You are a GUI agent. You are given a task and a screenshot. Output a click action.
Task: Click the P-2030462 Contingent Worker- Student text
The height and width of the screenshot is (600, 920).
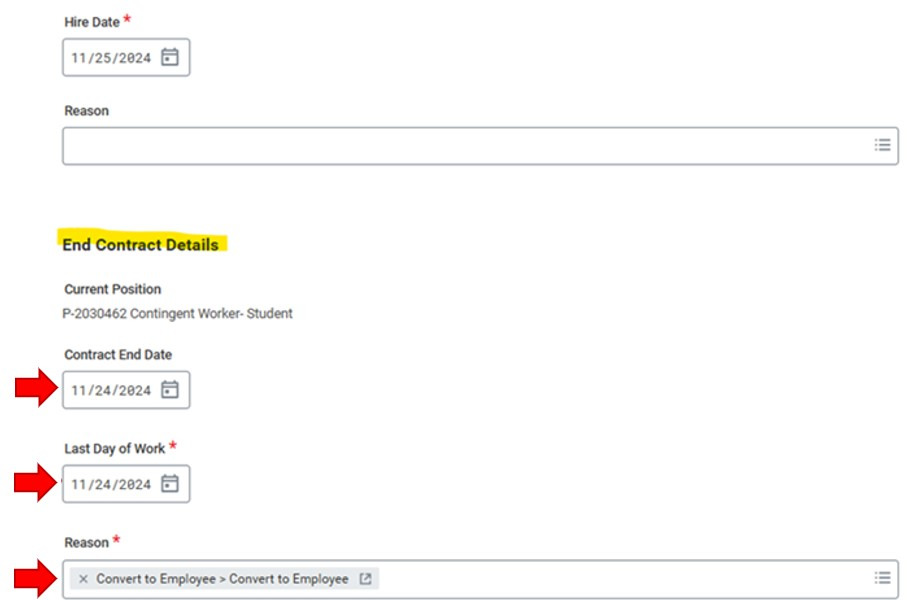[x=177, y=313]
